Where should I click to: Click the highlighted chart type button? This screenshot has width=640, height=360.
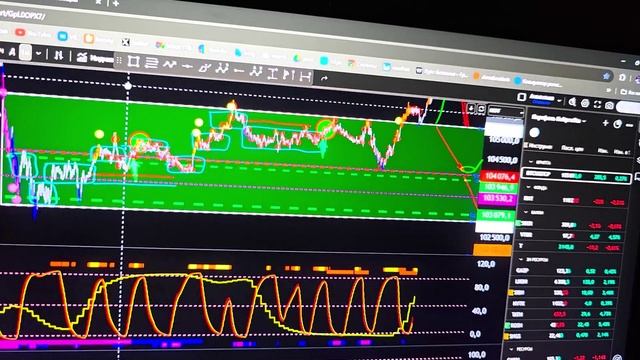[x=25, y=52]
